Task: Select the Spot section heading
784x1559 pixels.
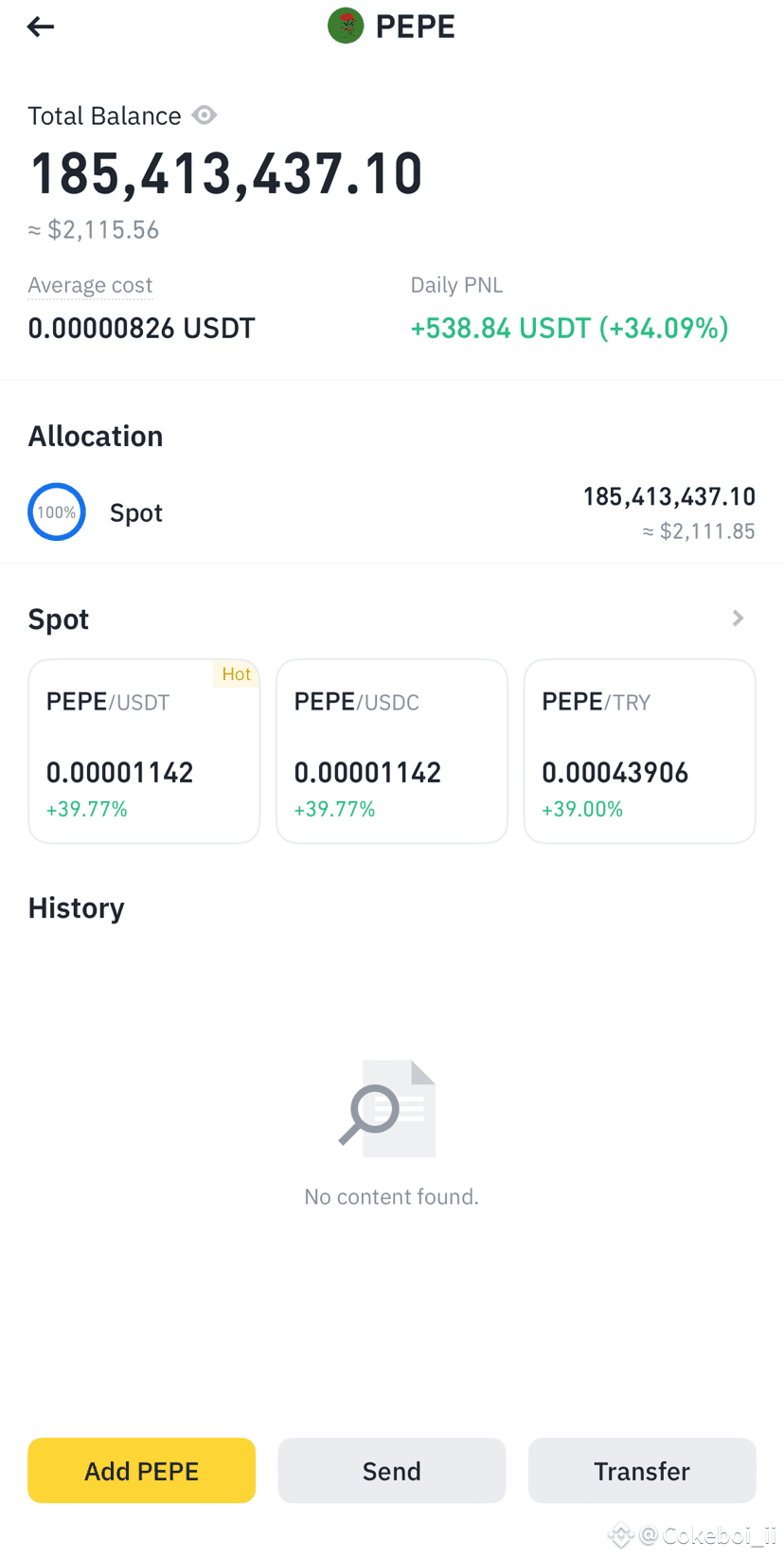Action: click(x=59, y=619)
